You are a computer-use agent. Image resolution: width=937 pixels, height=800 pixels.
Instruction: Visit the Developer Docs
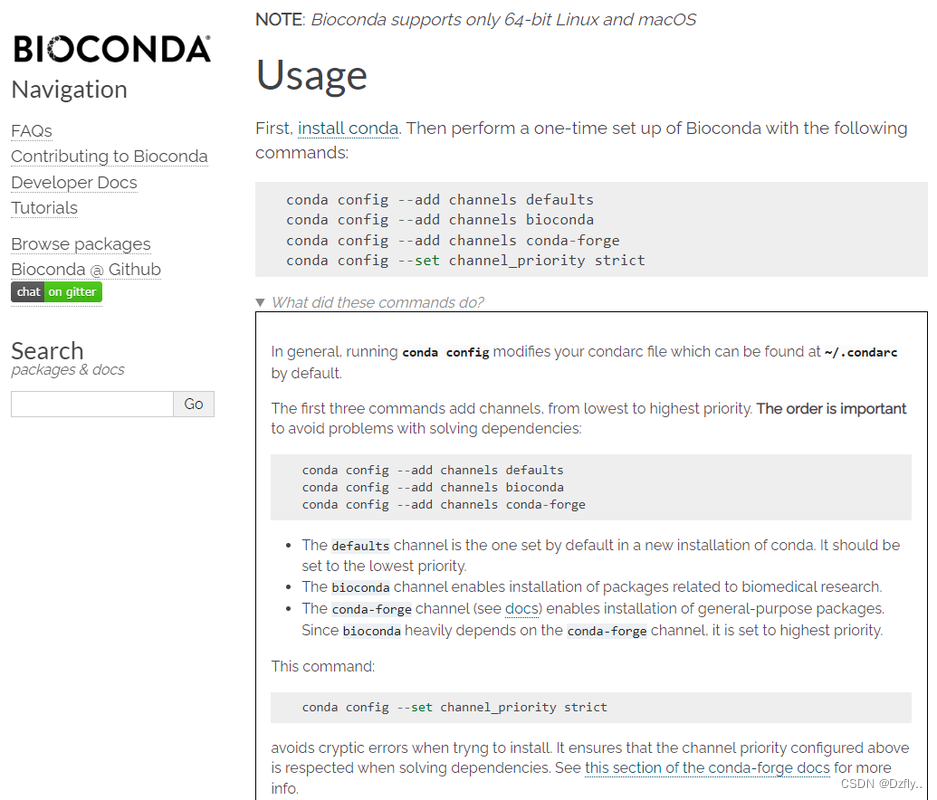coord(74,182)
